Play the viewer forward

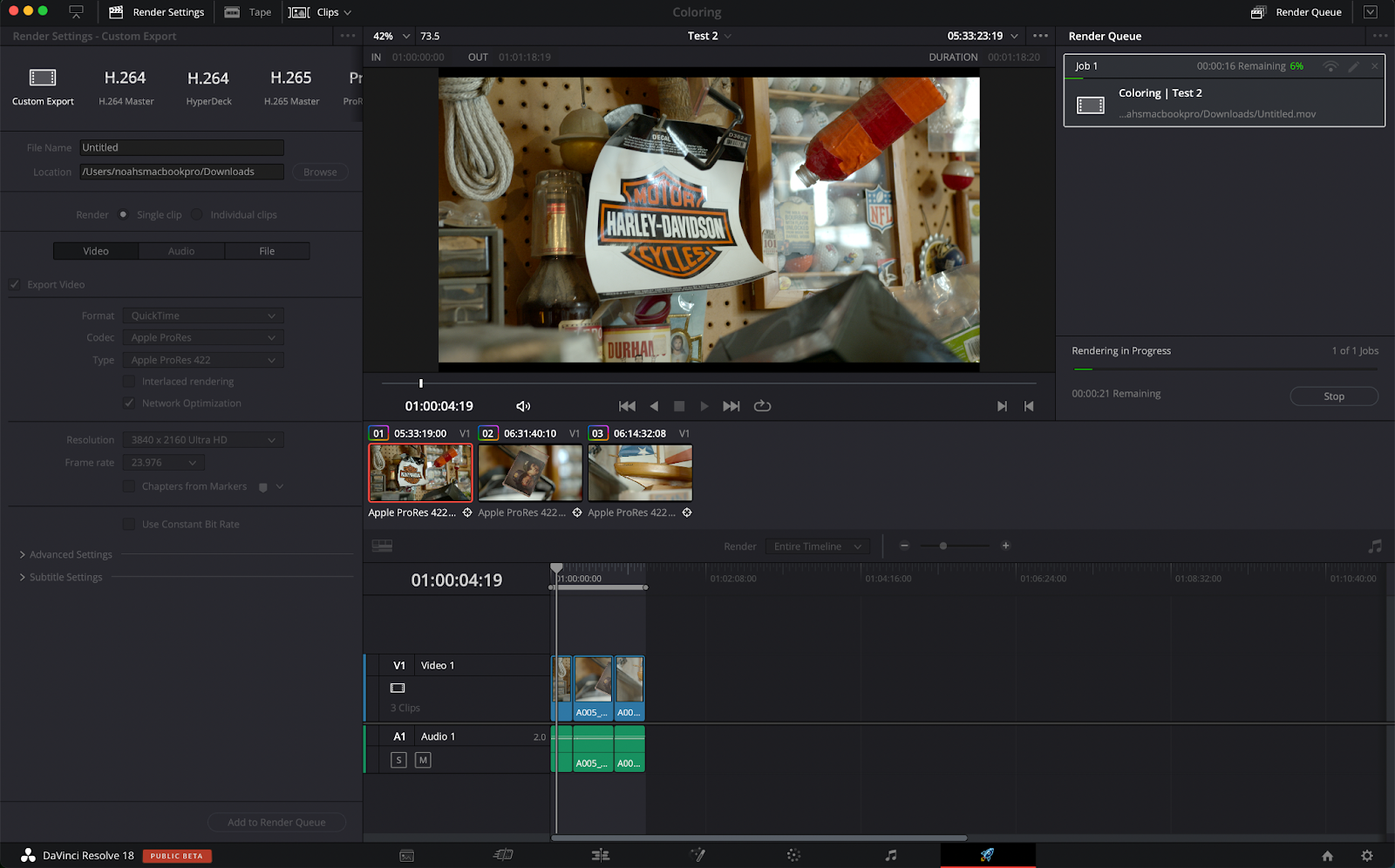point(704,406)
